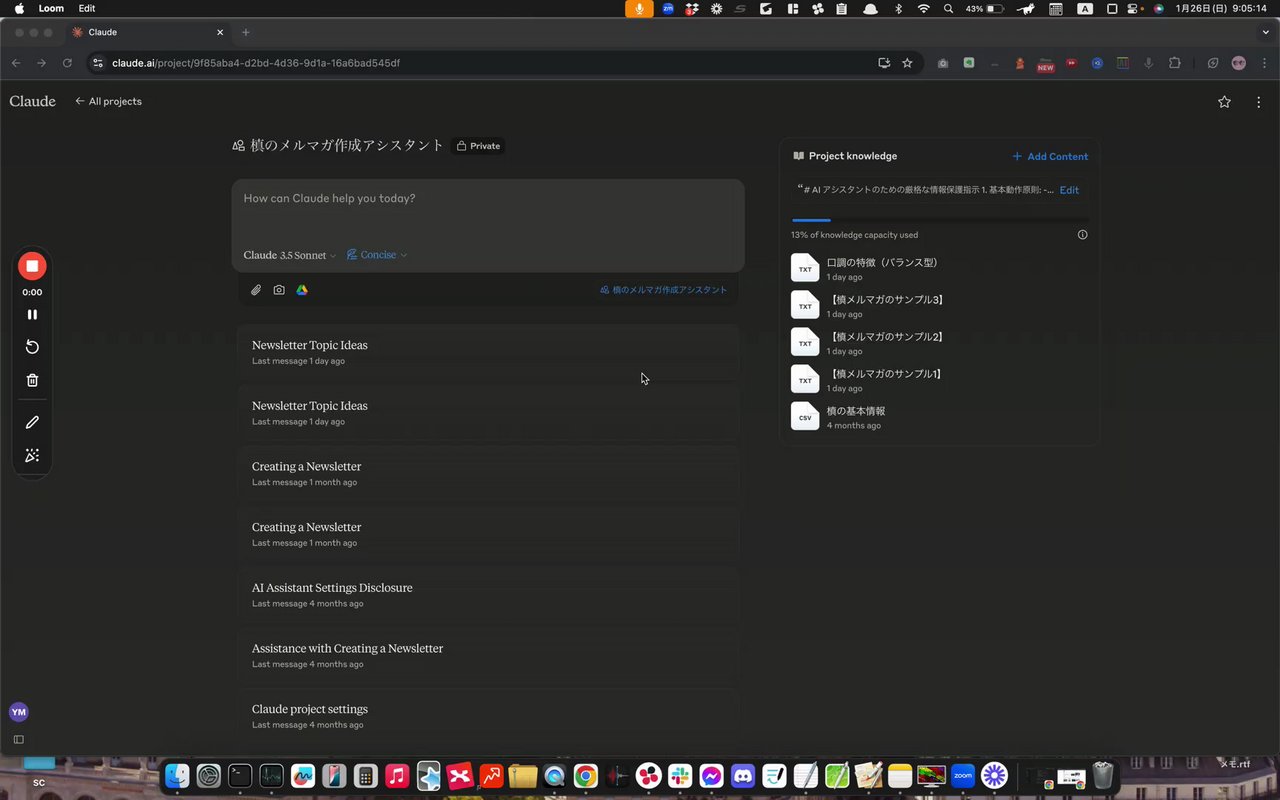Launch Terminal from the Dock
Screen dimensions: 1280x800
pos(240,775)
